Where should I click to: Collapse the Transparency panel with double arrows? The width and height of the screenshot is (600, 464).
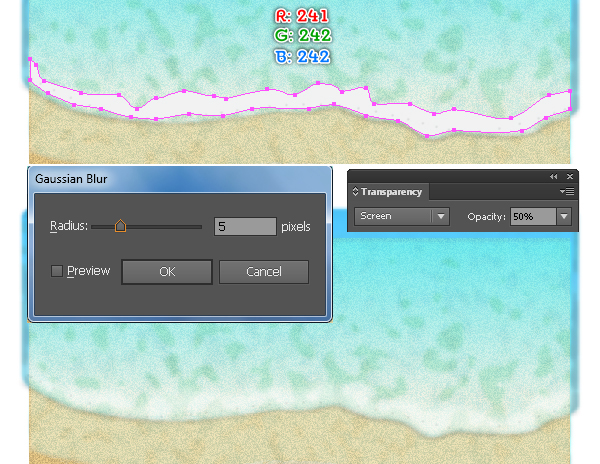click(x=553, y=176)
